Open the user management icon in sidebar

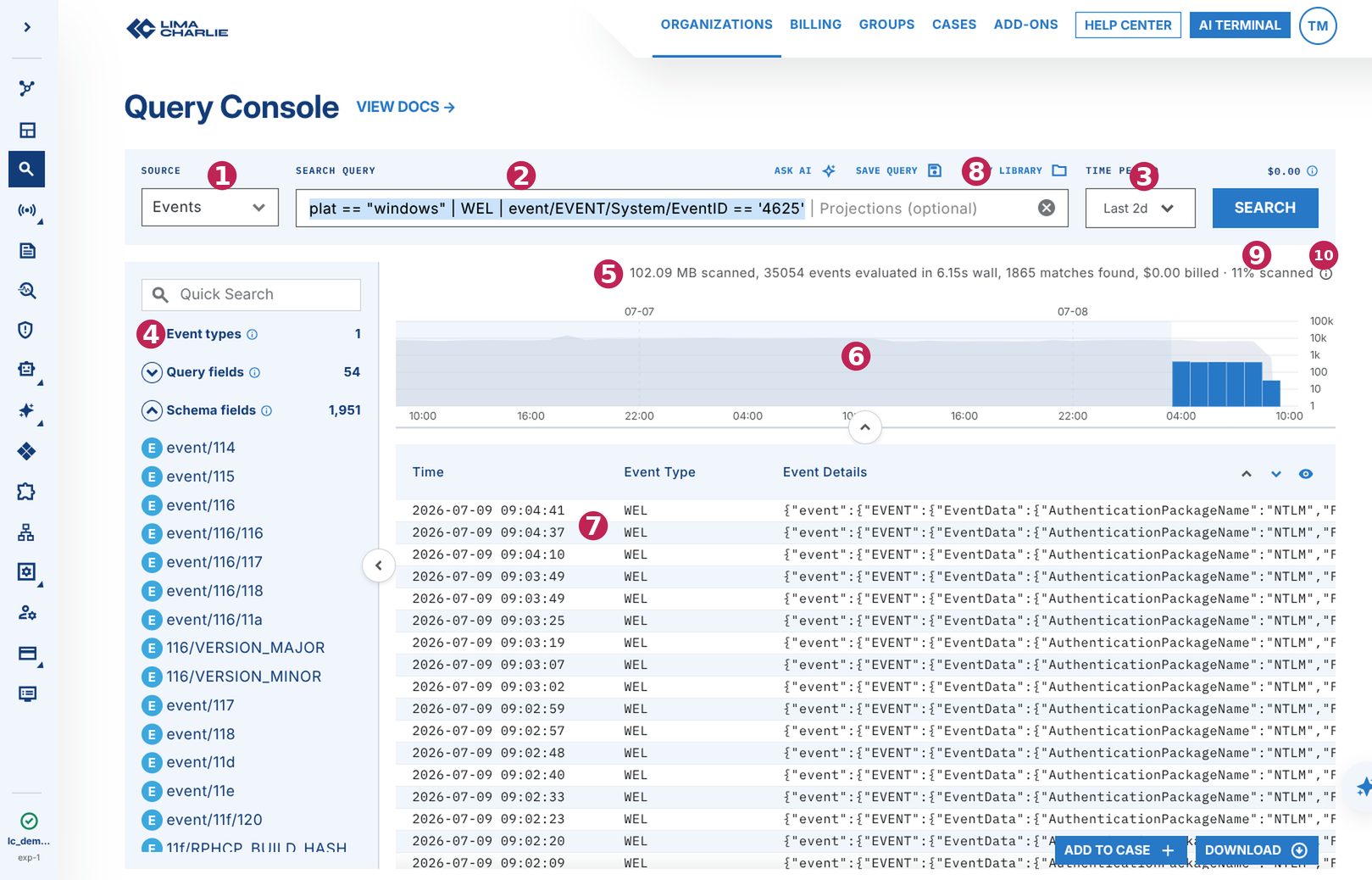pos(27,613)
